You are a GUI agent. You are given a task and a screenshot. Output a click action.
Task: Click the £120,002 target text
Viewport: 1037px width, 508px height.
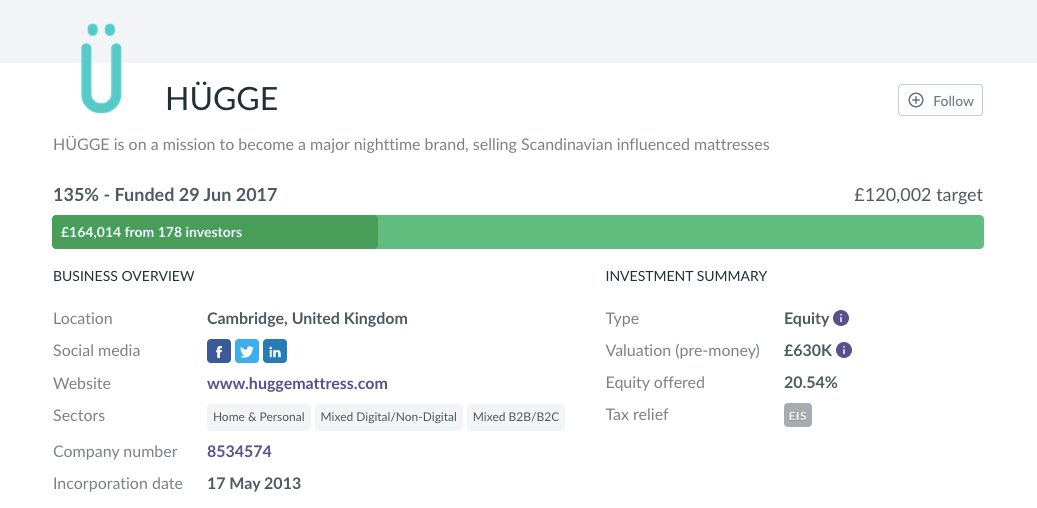(x=918, y=195)
